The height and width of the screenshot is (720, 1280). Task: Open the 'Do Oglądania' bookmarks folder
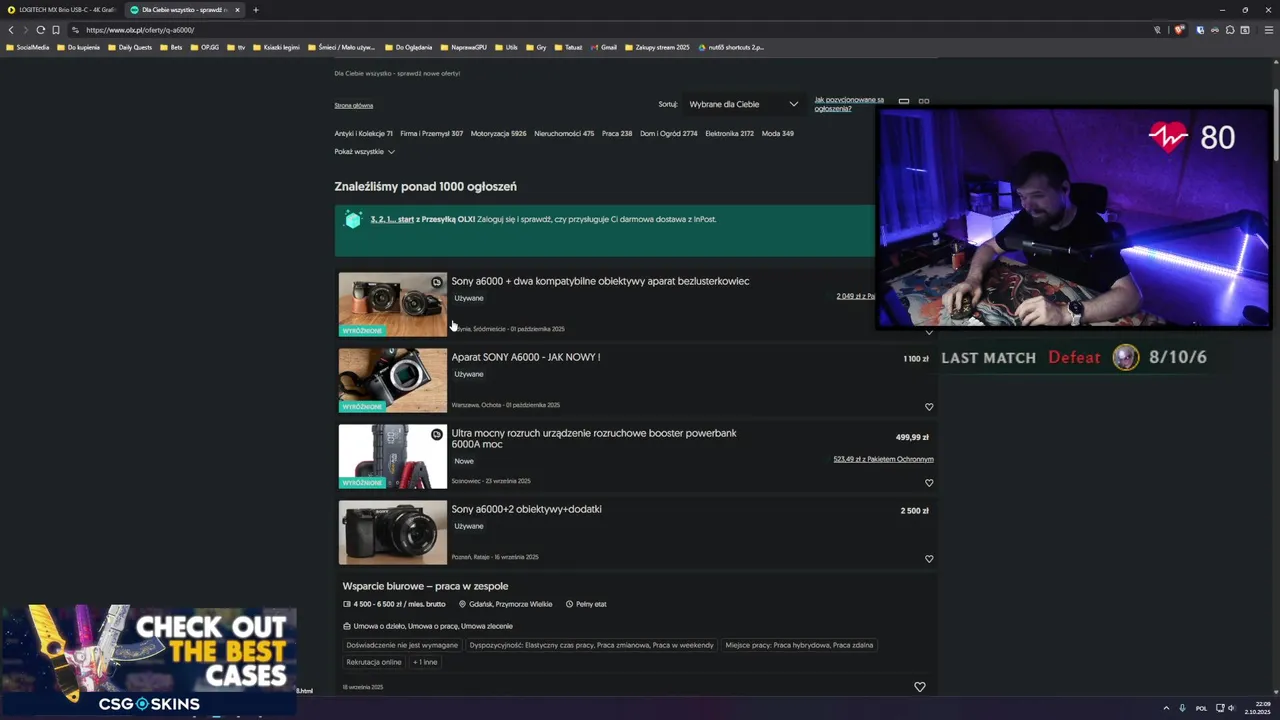[408, 47]
